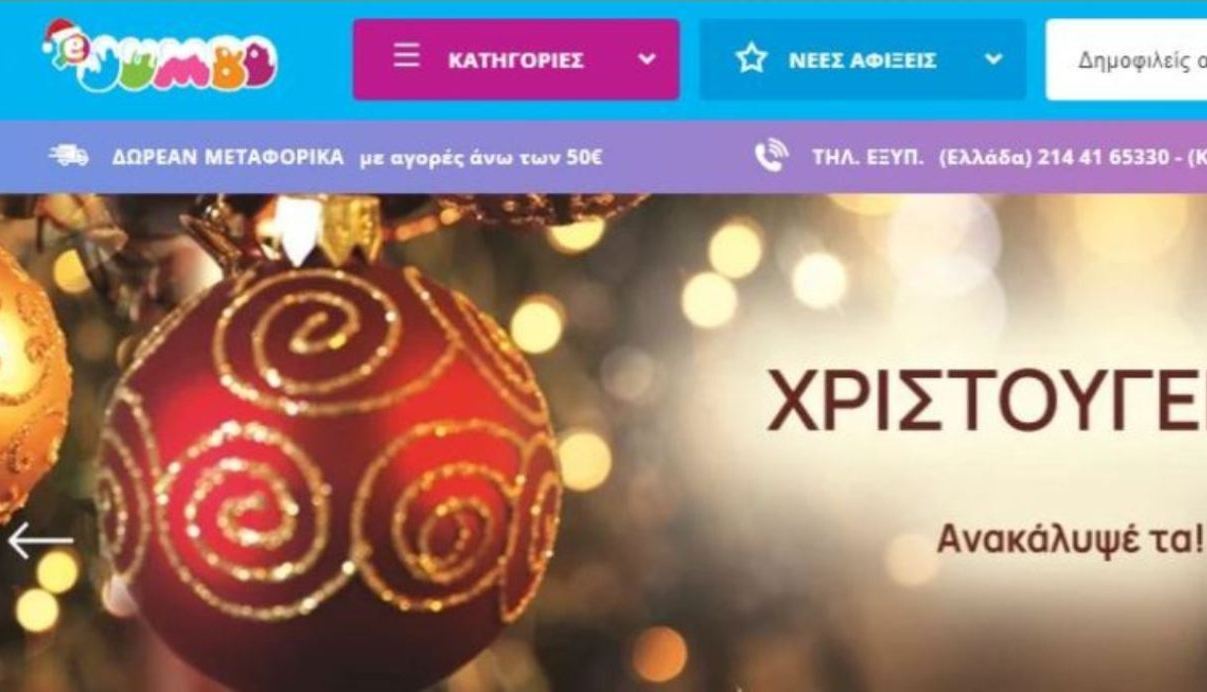Click the ΧΡΙΣΤΟΥΓΕ banner heading

tap(986, 399)
